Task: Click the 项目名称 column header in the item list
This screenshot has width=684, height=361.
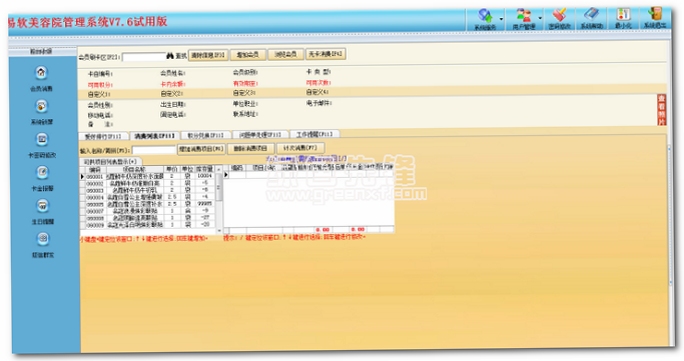Action: 134,169
